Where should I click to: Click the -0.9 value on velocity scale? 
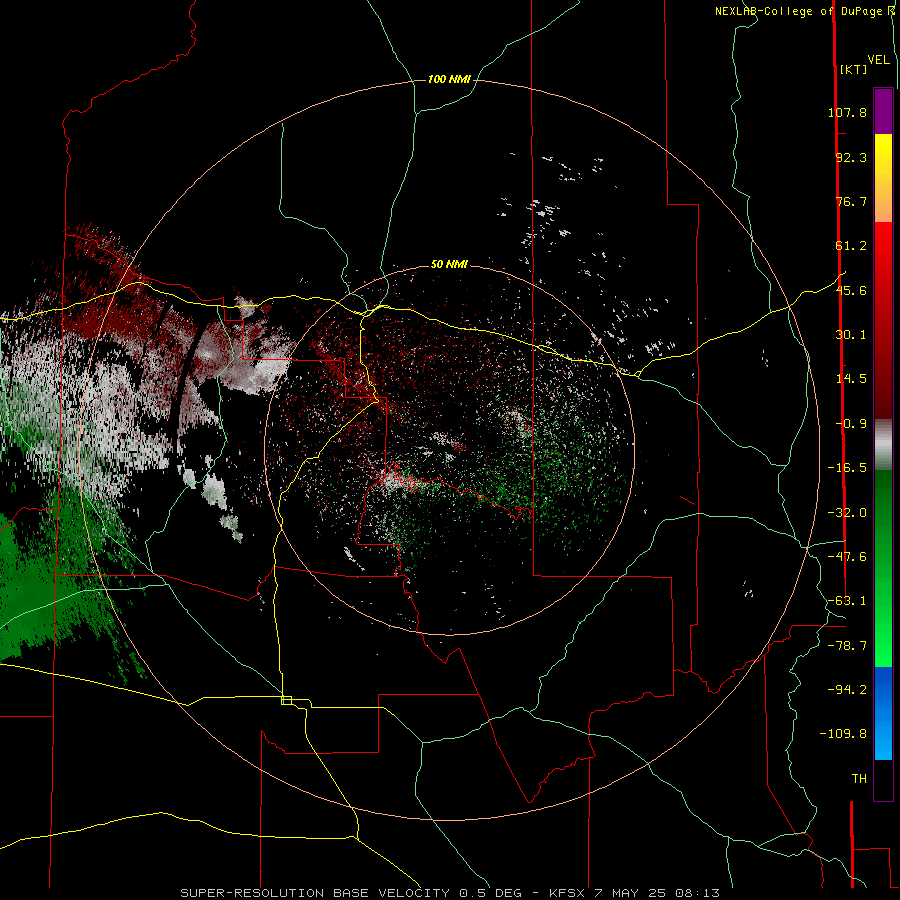point(851,424)
